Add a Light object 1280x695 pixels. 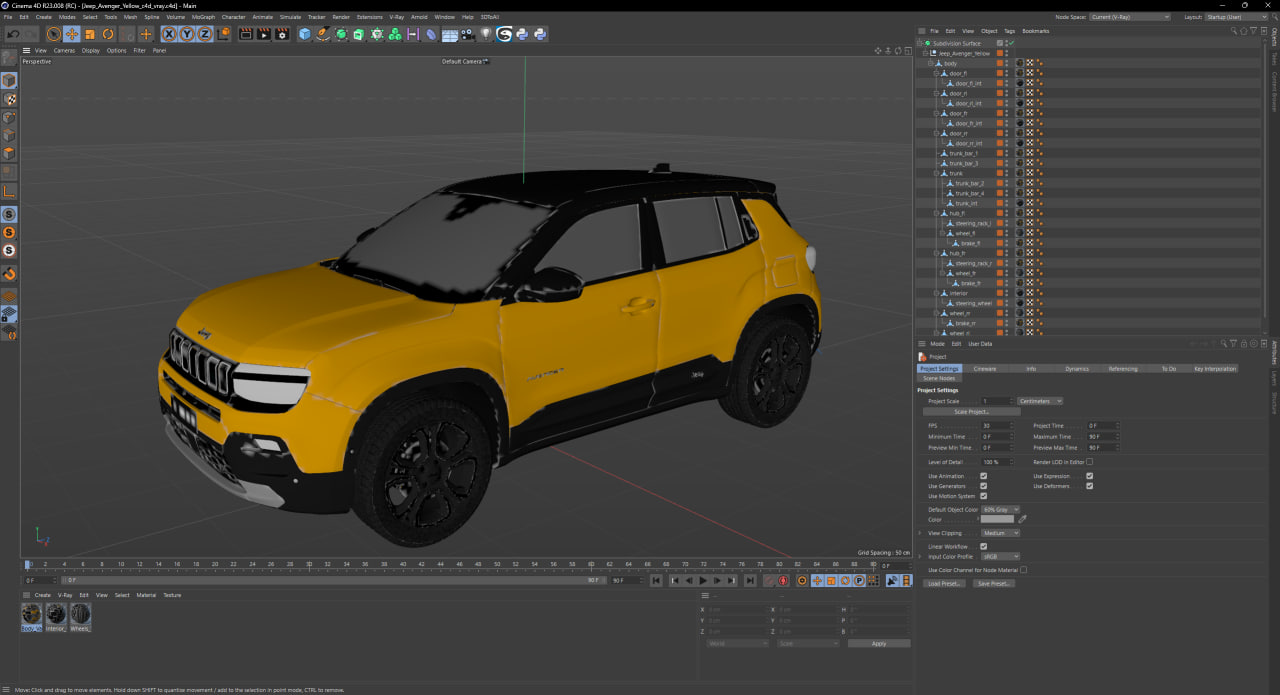point(486,34)
